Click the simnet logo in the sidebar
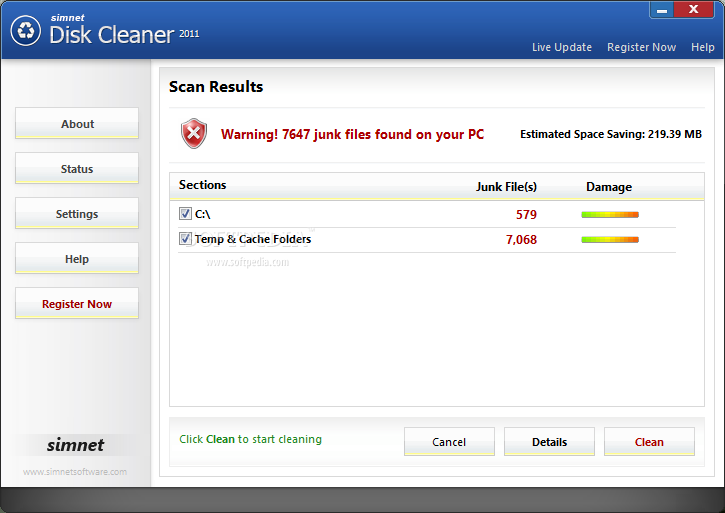The width and height of the screenshot is (725, 513). 75,445
